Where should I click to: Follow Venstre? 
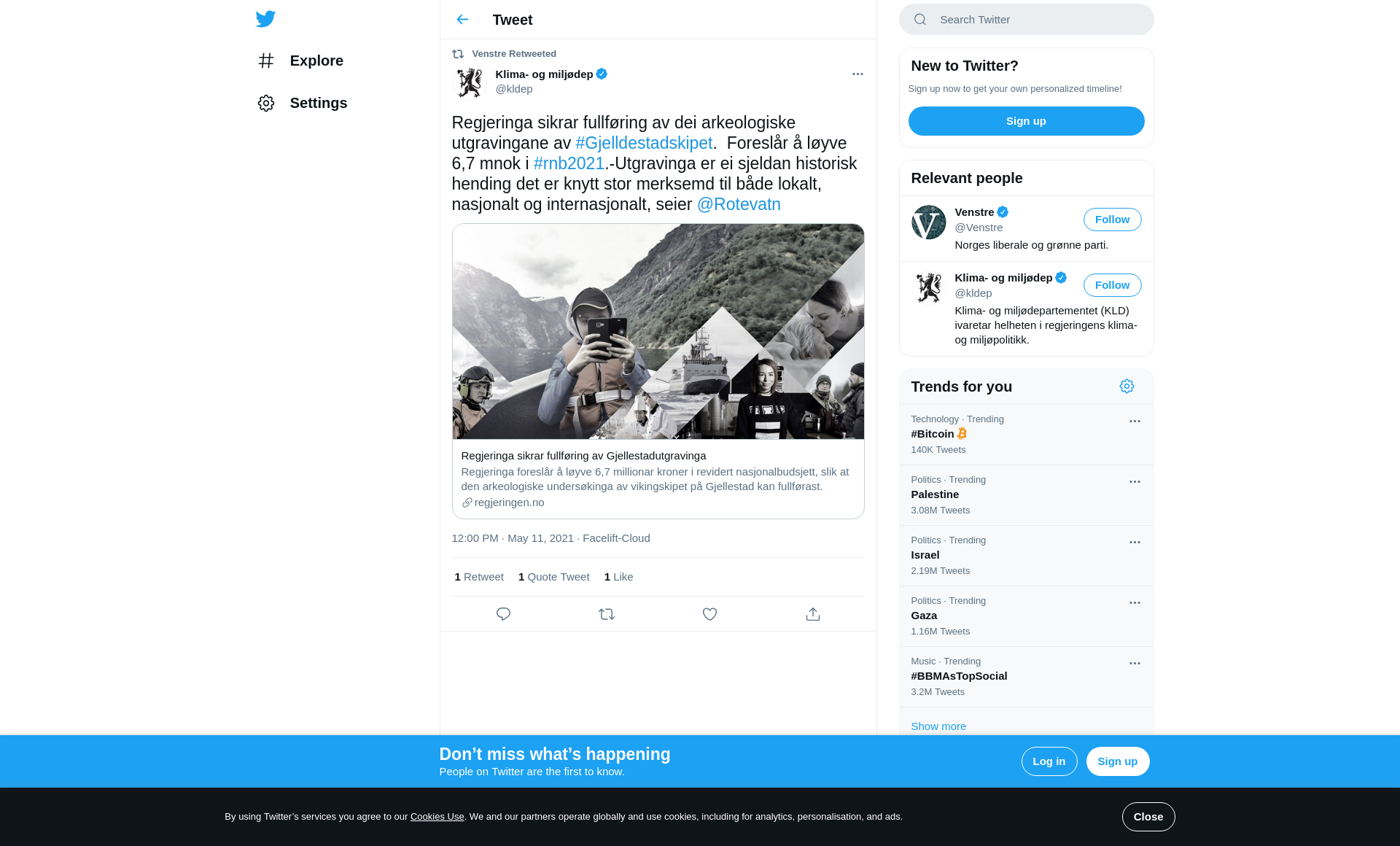[1112, 220]
